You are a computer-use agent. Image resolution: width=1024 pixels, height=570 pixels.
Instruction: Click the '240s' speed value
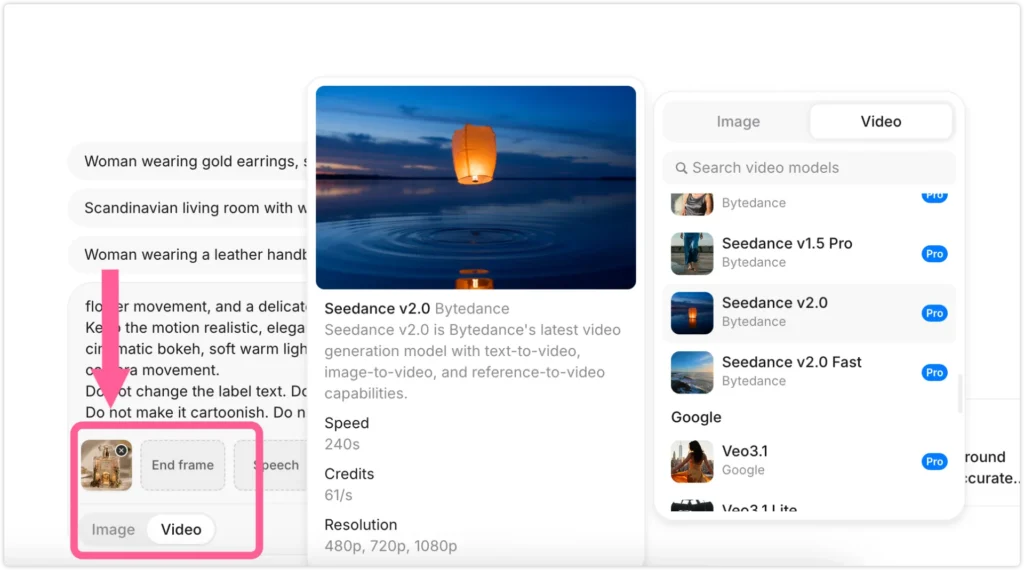(x=342, y=444)
